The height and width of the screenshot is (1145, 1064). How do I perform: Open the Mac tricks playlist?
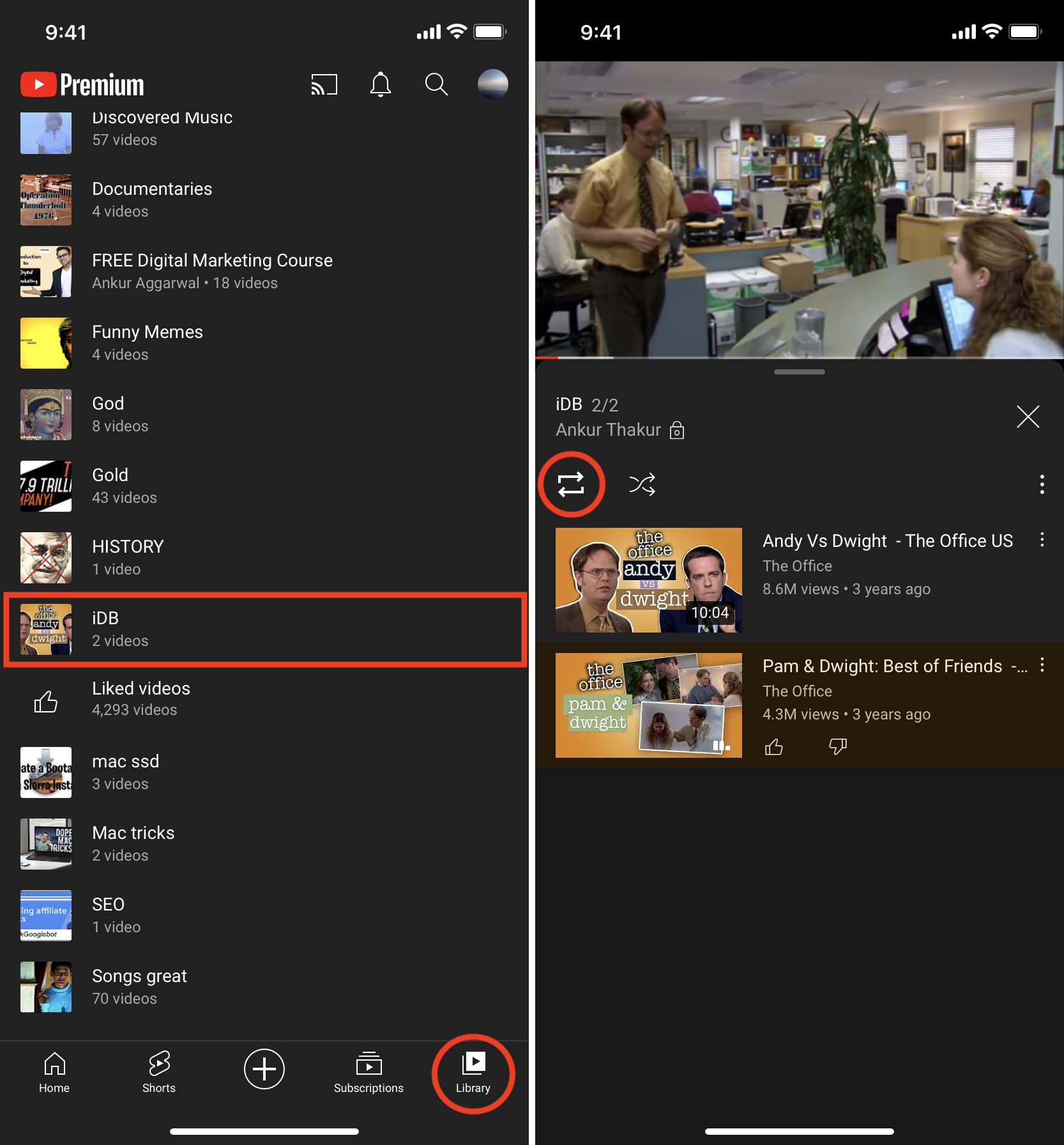tap(264, 844)
